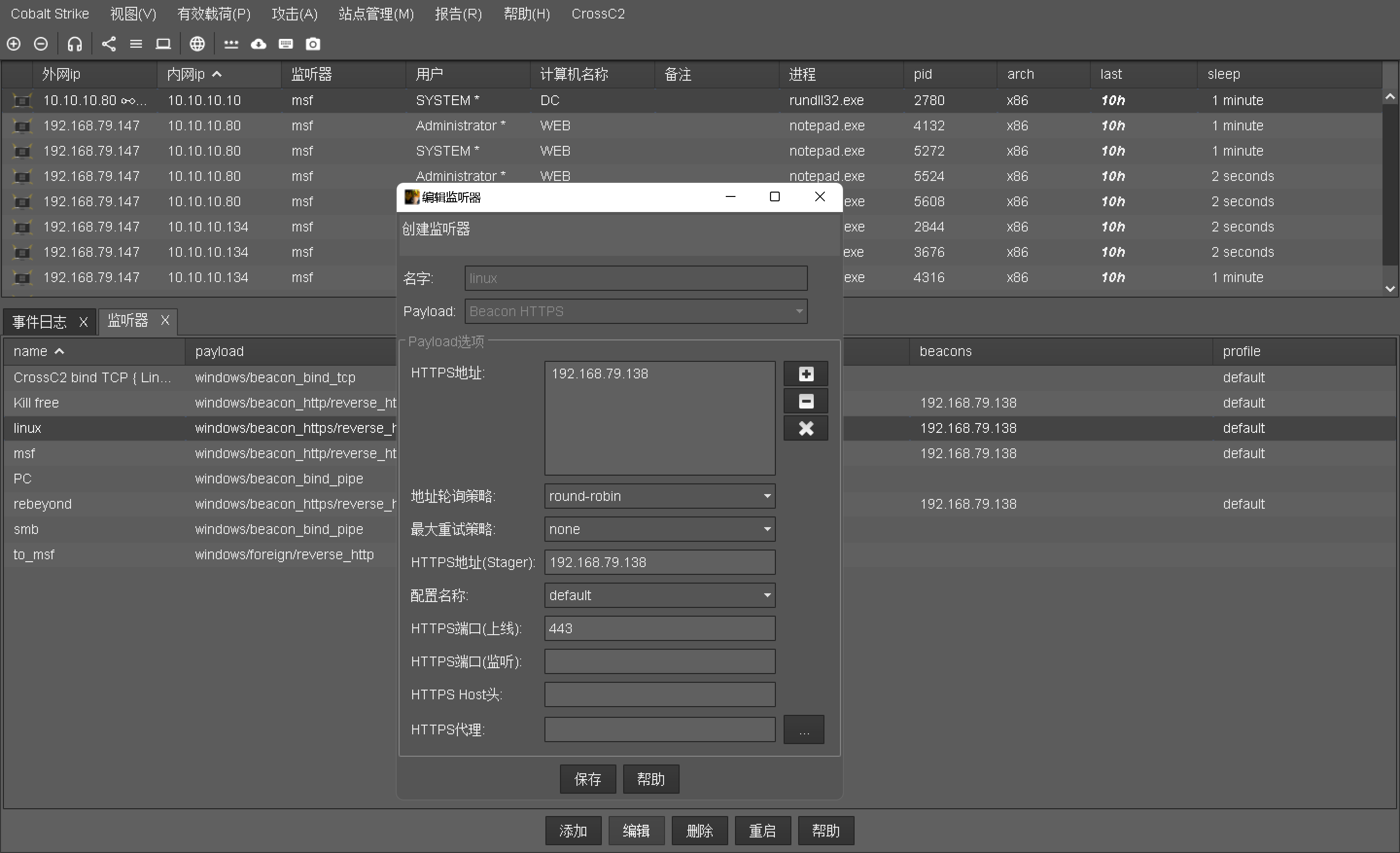Click the laptop targets view icon
Image resolution: width=1400 pixels, height=853 pixels.
click(163, 44)
